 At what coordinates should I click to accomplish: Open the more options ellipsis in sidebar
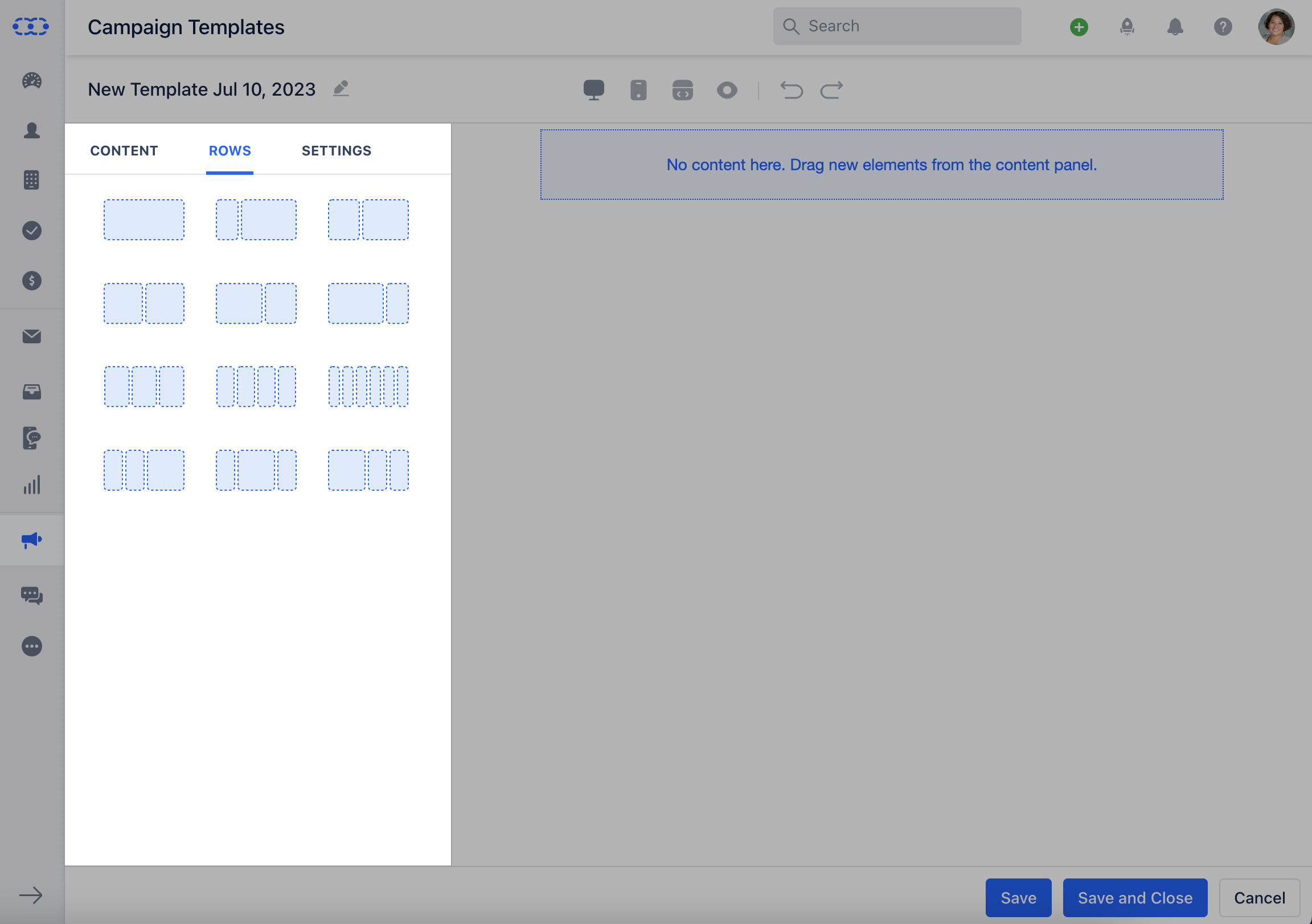[32, 646]
